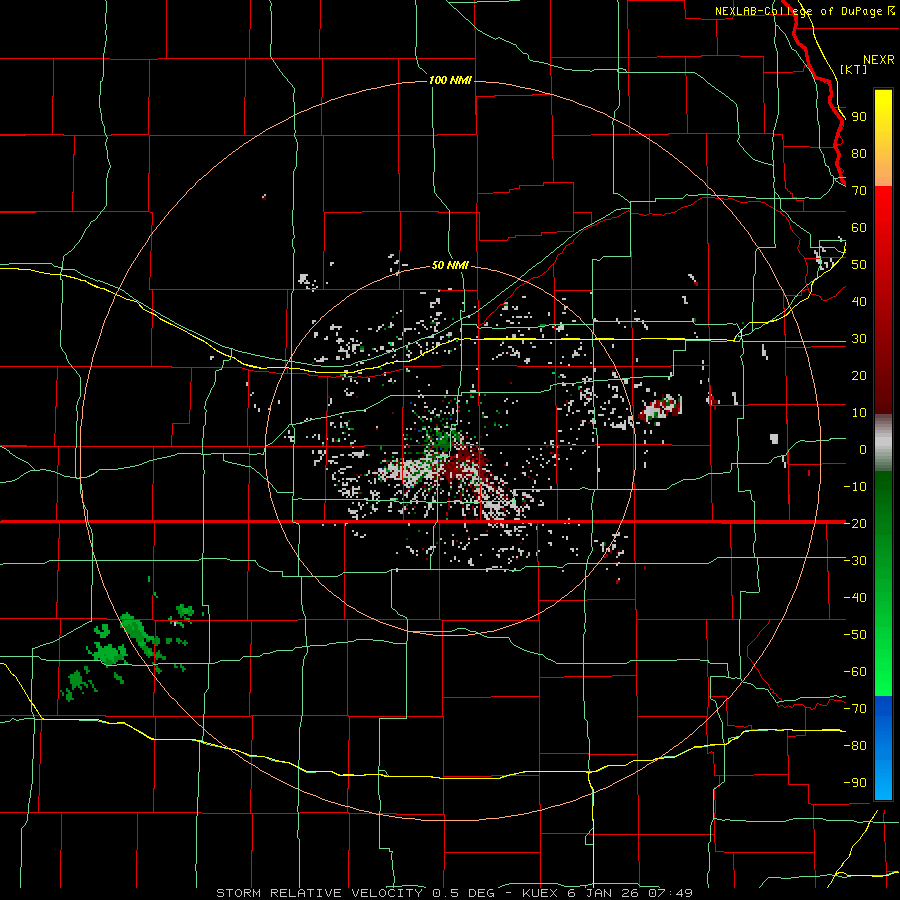
Task: Click the -10 value on the velocity scale
Action: point(855,487)
